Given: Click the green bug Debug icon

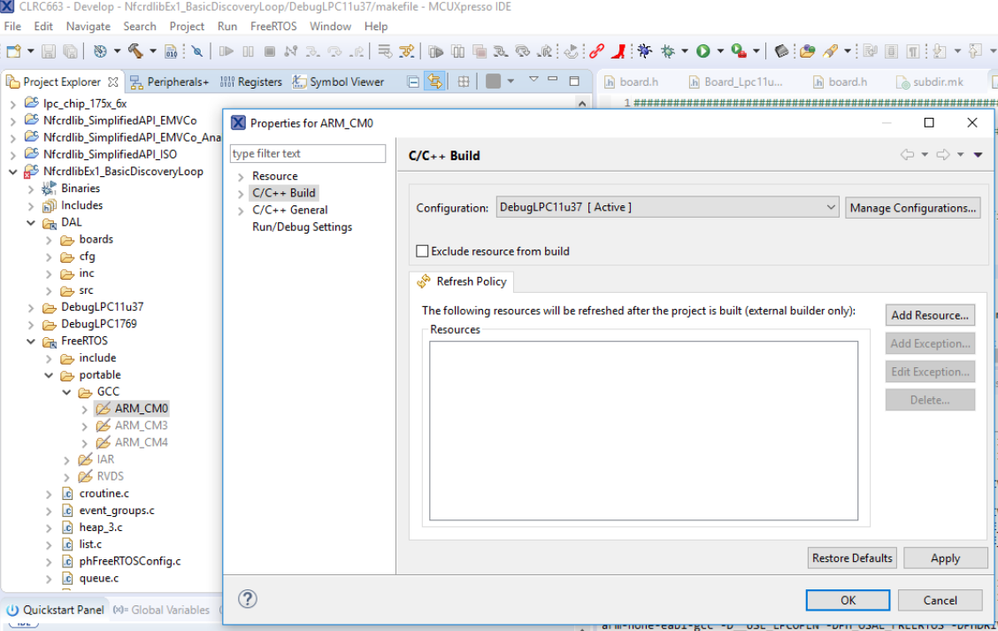Looking at the screenshot, I should pos(668,51).
